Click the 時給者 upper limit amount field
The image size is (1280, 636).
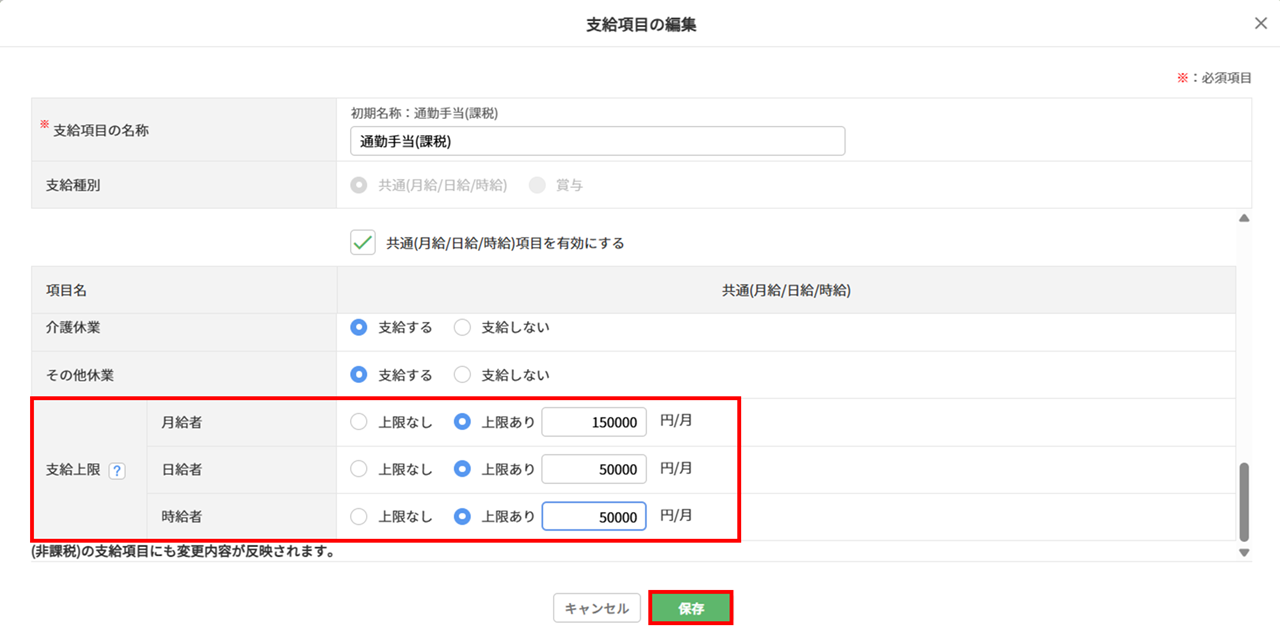[594, 517]
